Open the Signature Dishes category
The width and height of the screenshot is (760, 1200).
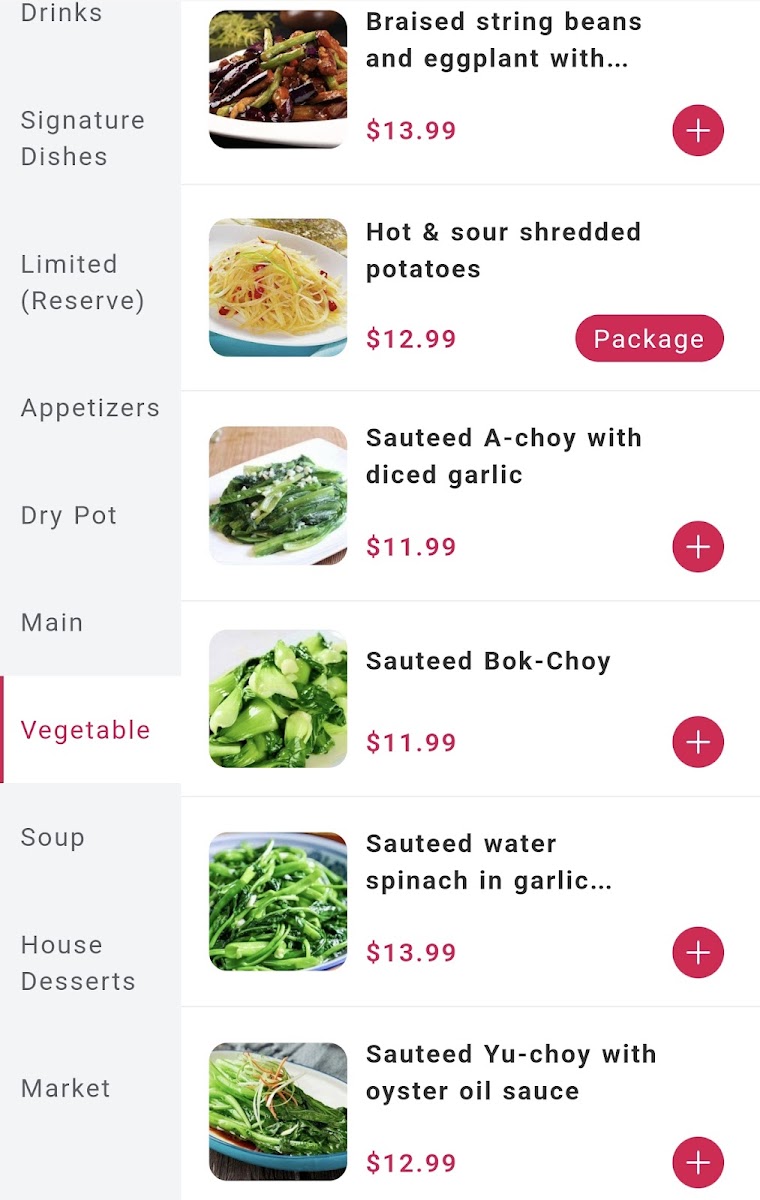coord(83,138)
